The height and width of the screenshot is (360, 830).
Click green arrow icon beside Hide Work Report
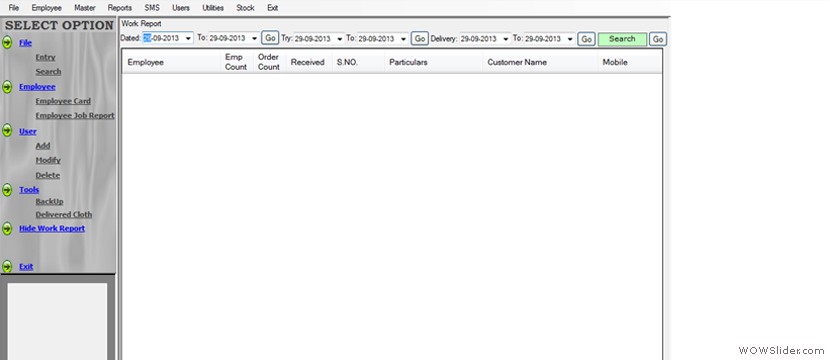(x=7, y=229)
